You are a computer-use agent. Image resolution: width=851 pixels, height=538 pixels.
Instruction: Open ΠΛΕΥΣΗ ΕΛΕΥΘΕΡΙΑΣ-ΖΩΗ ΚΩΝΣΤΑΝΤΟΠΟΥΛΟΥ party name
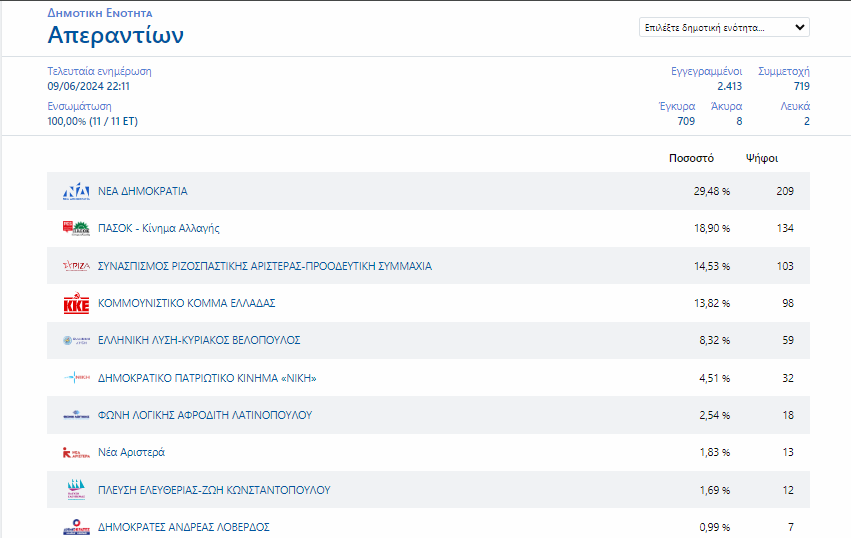tap(214, 490)
